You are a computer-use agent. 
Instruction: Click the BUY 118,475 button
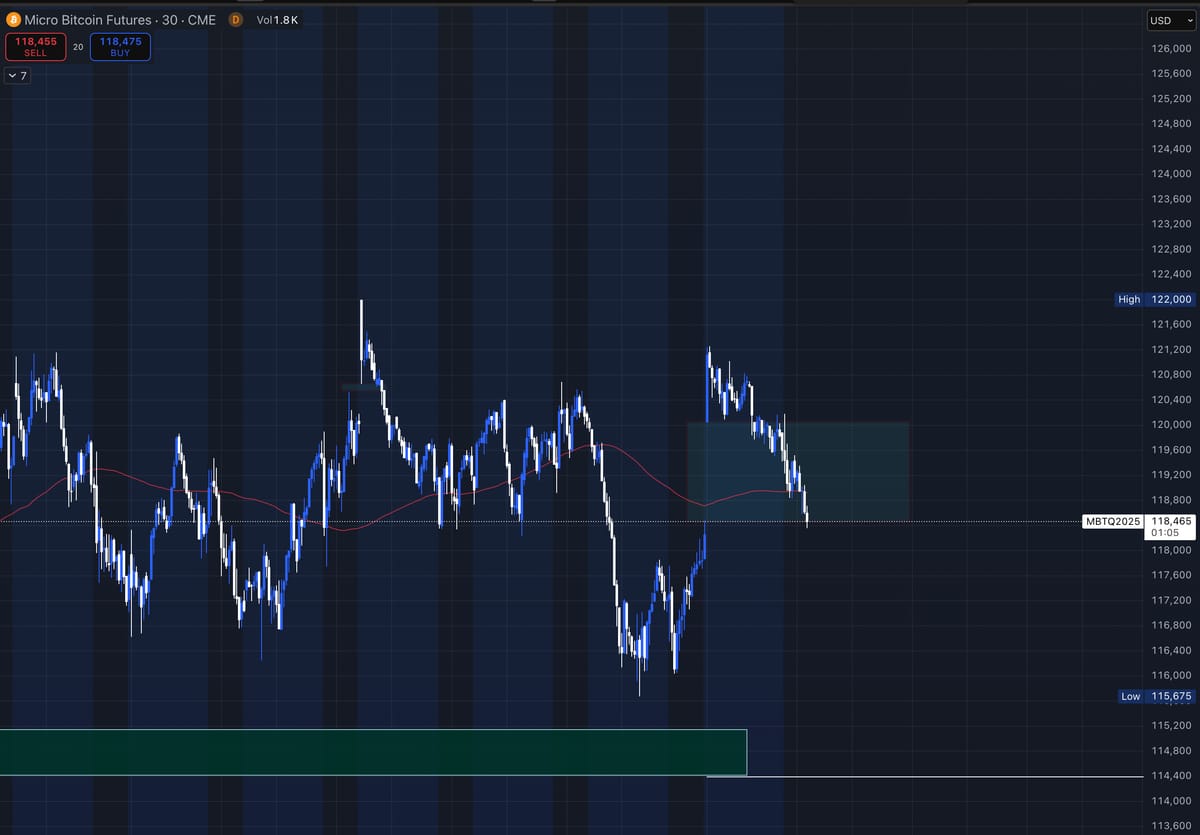120,47
